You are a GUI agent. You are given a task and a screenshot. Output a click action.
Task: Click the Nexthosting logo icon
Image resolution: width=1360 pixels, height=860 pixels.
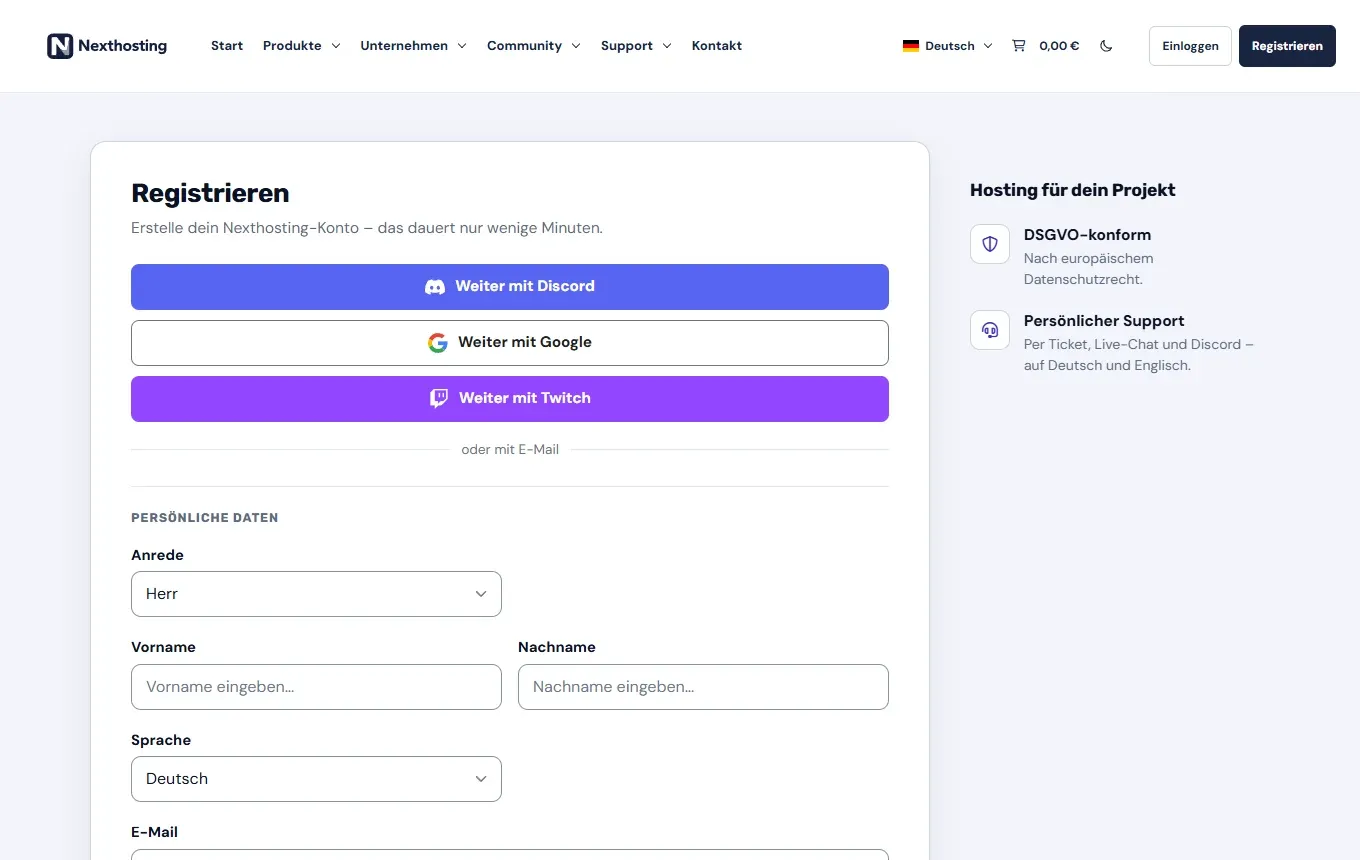[x=60, y=46]
